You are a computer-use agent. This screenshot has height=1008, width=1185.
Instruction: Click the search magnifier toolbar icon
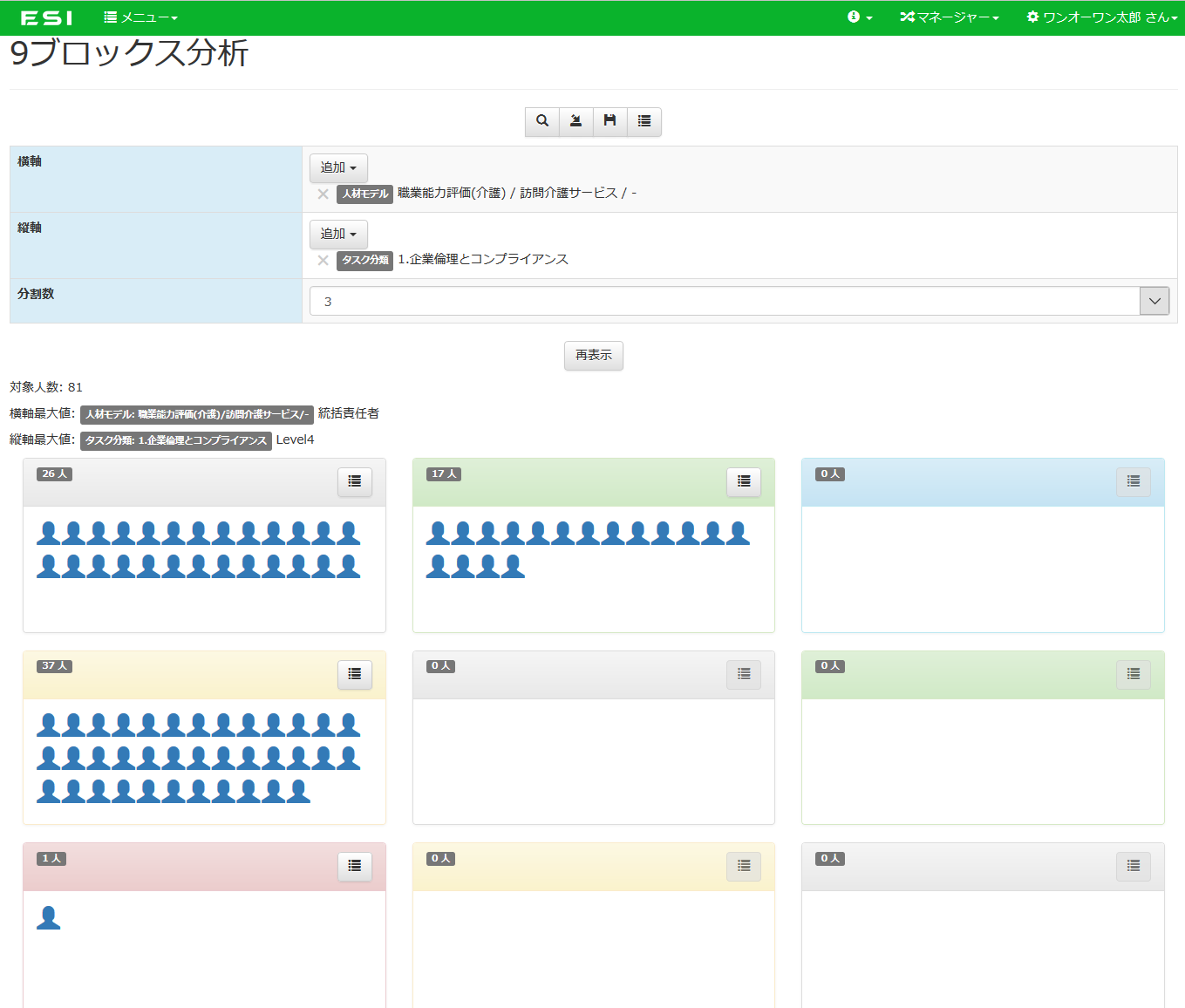542,121
